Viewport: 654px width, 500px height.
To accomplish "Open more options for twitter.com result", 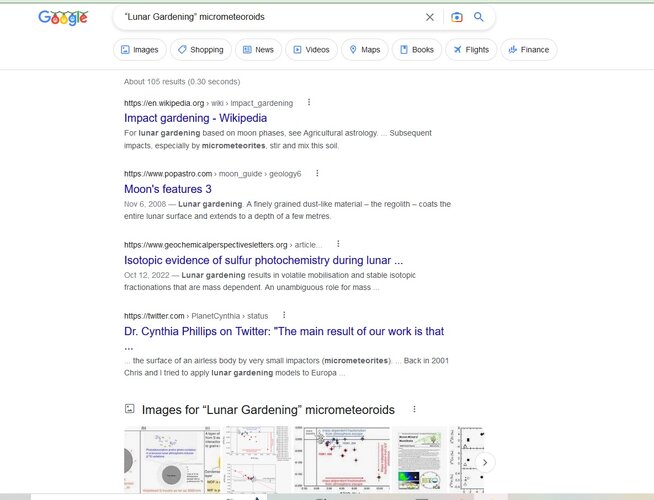I will 284,315.
